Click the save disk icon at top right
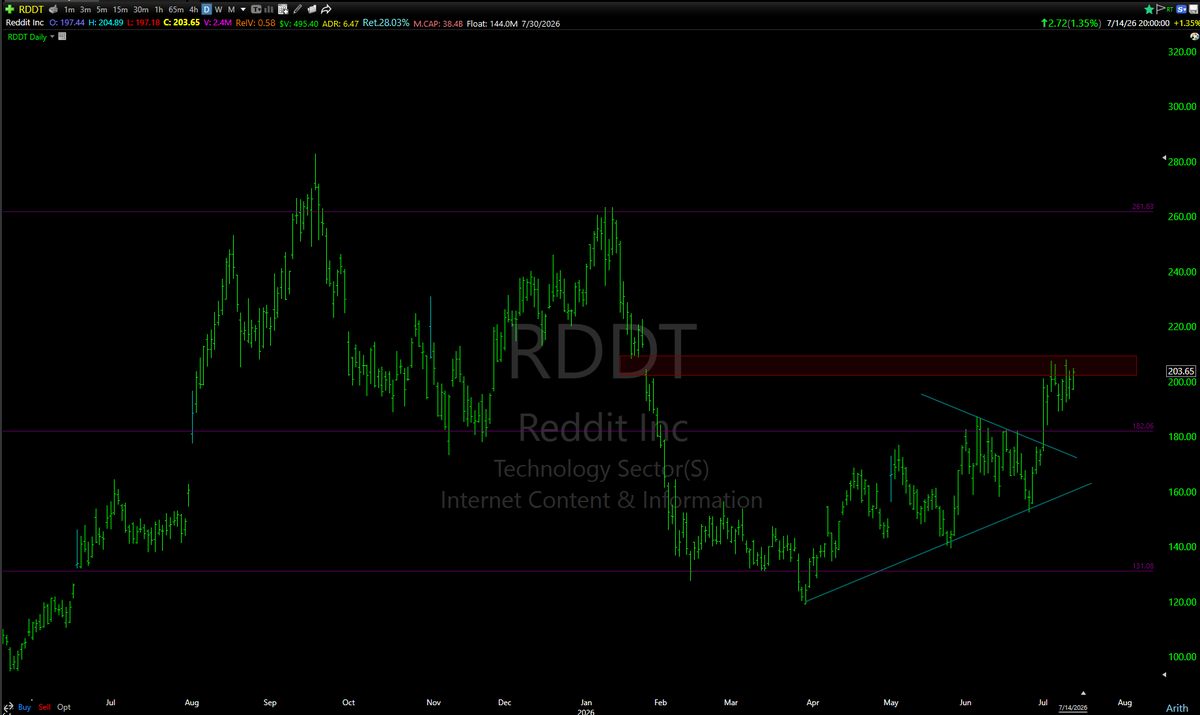The image size is (1200, 715). point(1194,9)
